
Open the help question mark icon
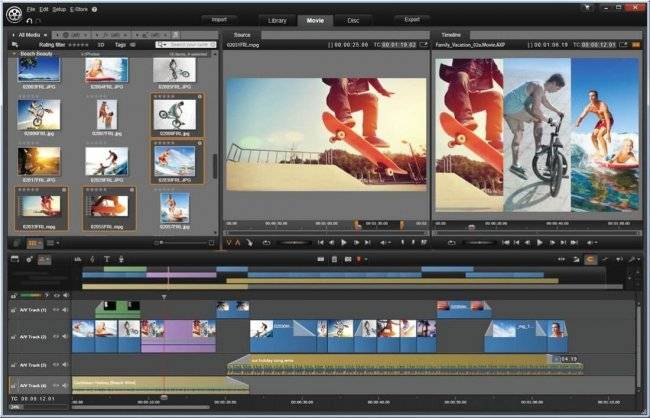(95, 9)
